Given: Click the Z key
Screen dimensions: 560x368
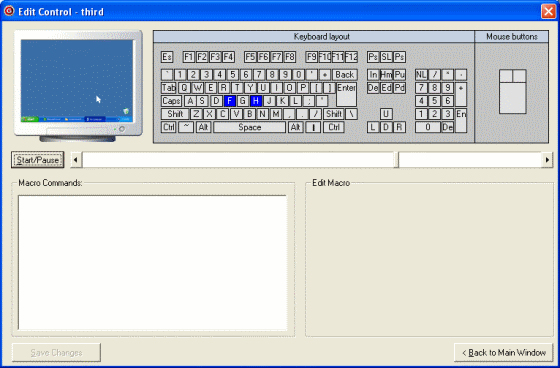Looking at the screenshot, I should coord(196,114).
